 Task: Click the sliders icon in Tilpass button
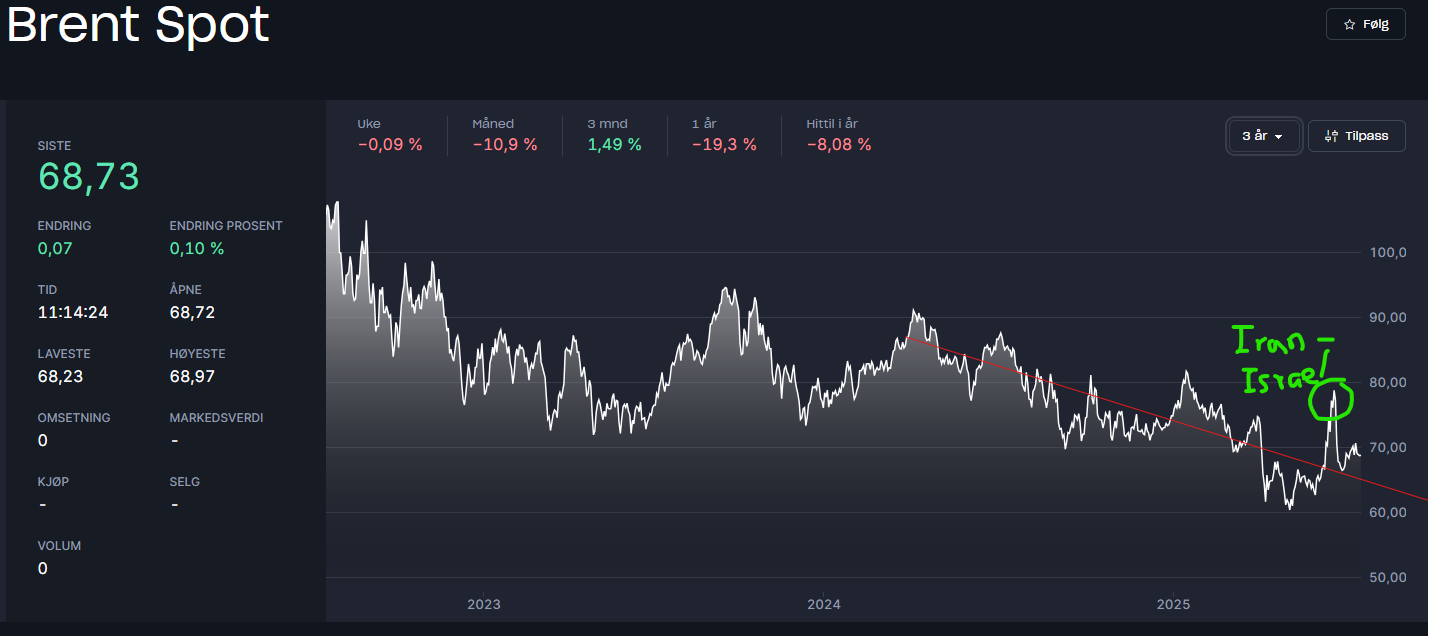(x=1330, y=136)
